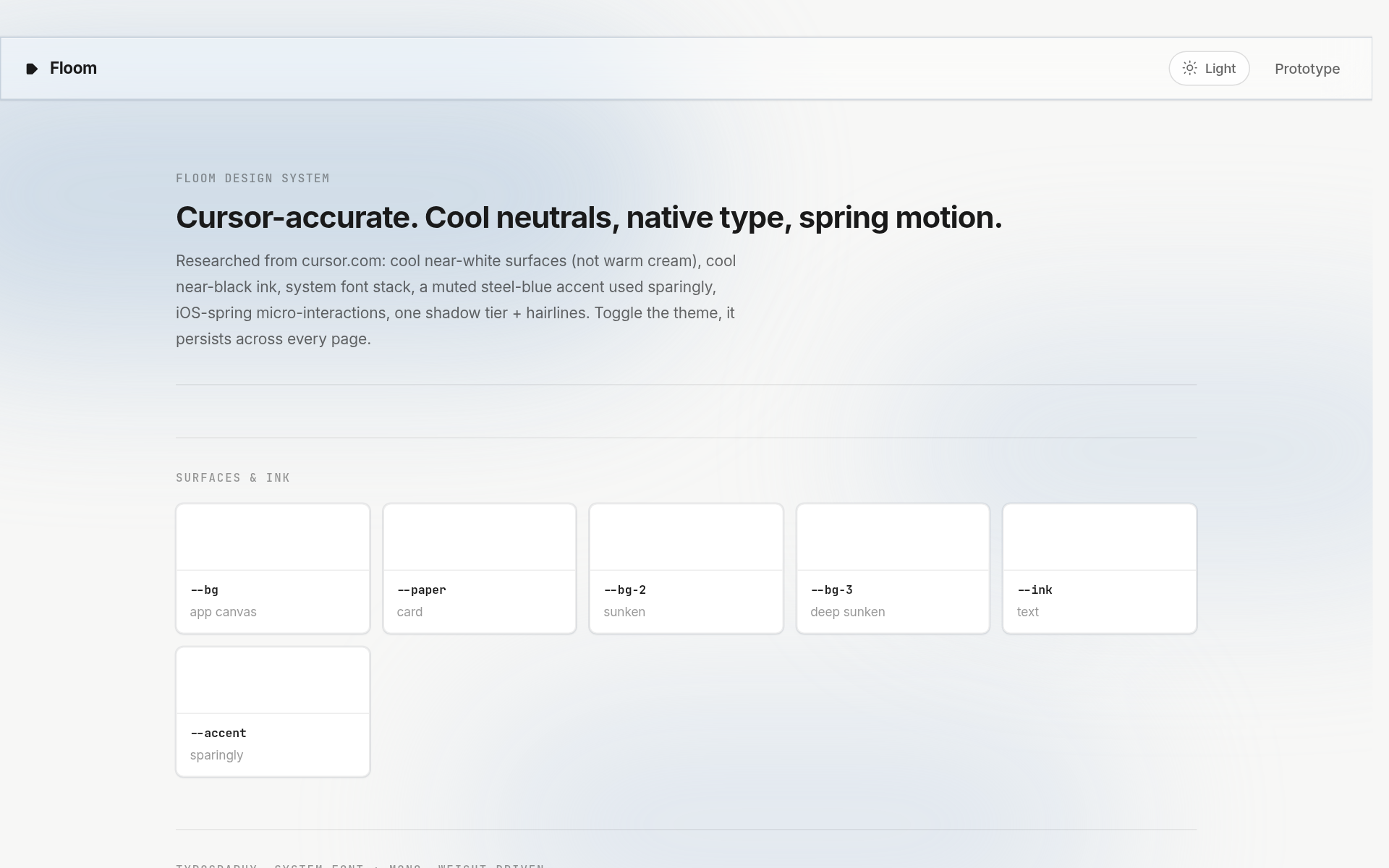Click the '--bg' token label
1389x868 pixels.
(204, 590)
